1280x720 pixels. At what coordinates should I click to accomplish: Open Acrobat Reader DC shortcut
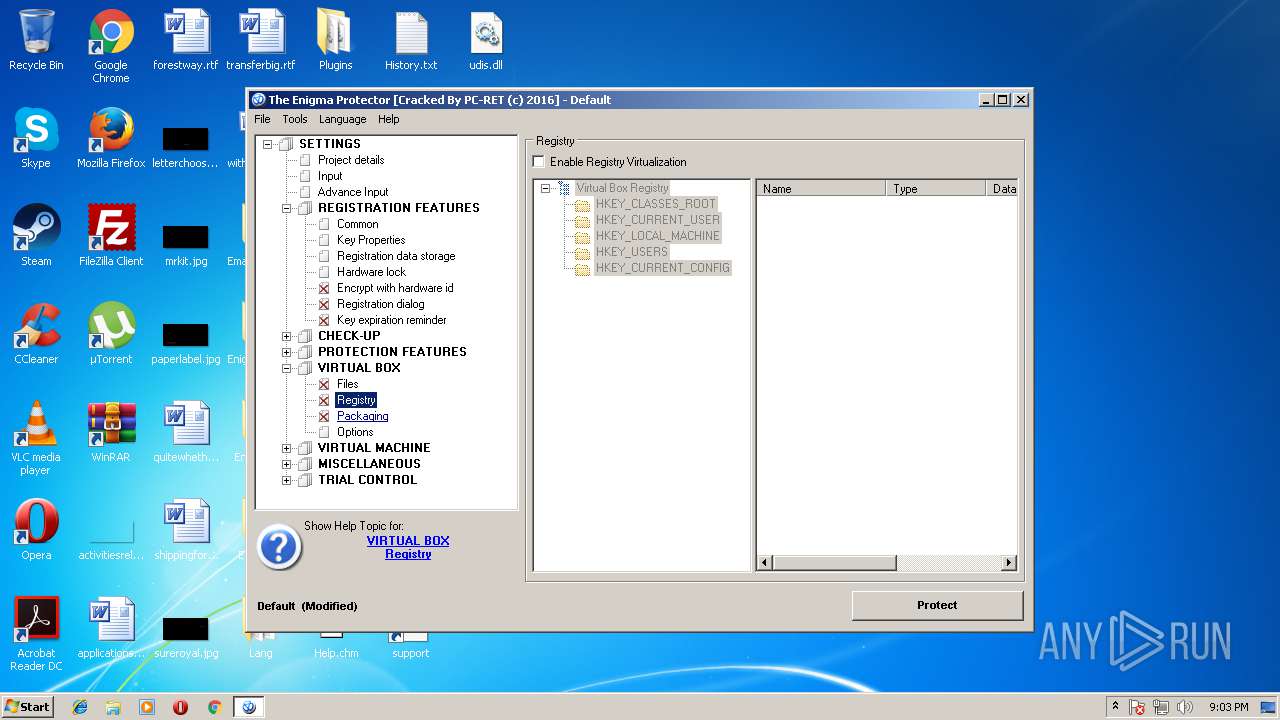click(36, 634)
